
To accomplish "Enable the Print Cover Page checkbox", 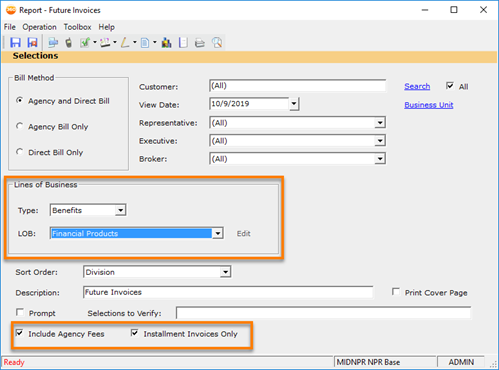I will (396, 292).
